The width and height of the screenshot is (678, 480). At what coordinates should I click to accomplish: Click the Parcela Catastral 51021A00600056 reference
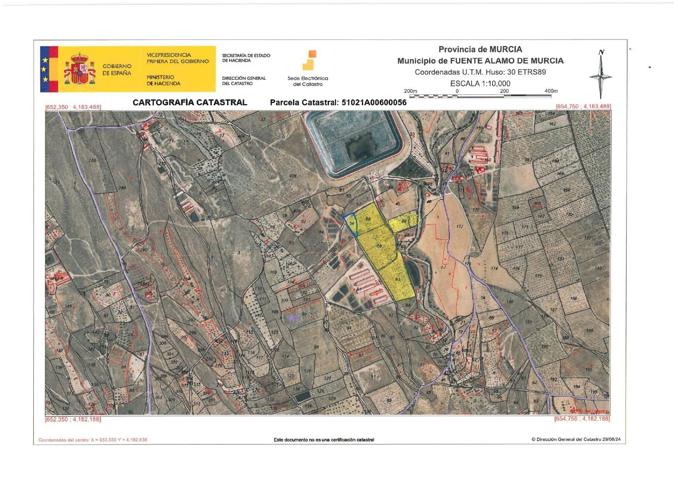click(x=338, y=102)
